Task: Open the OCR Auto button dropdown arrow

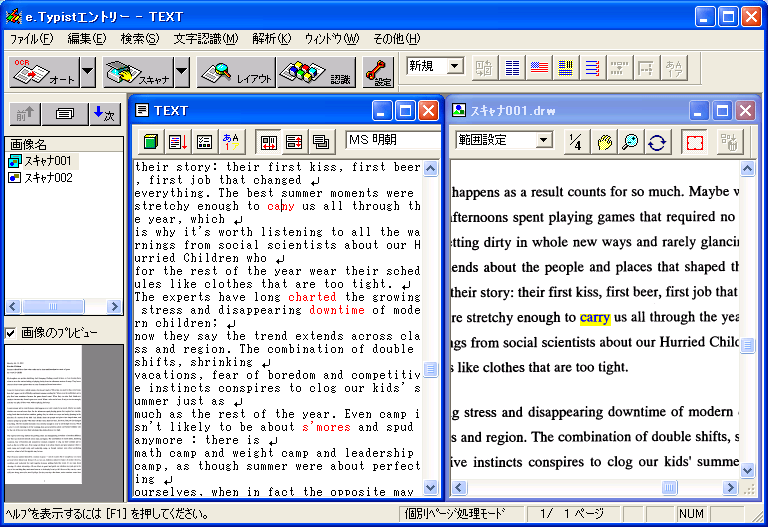Action: [88, 72]
